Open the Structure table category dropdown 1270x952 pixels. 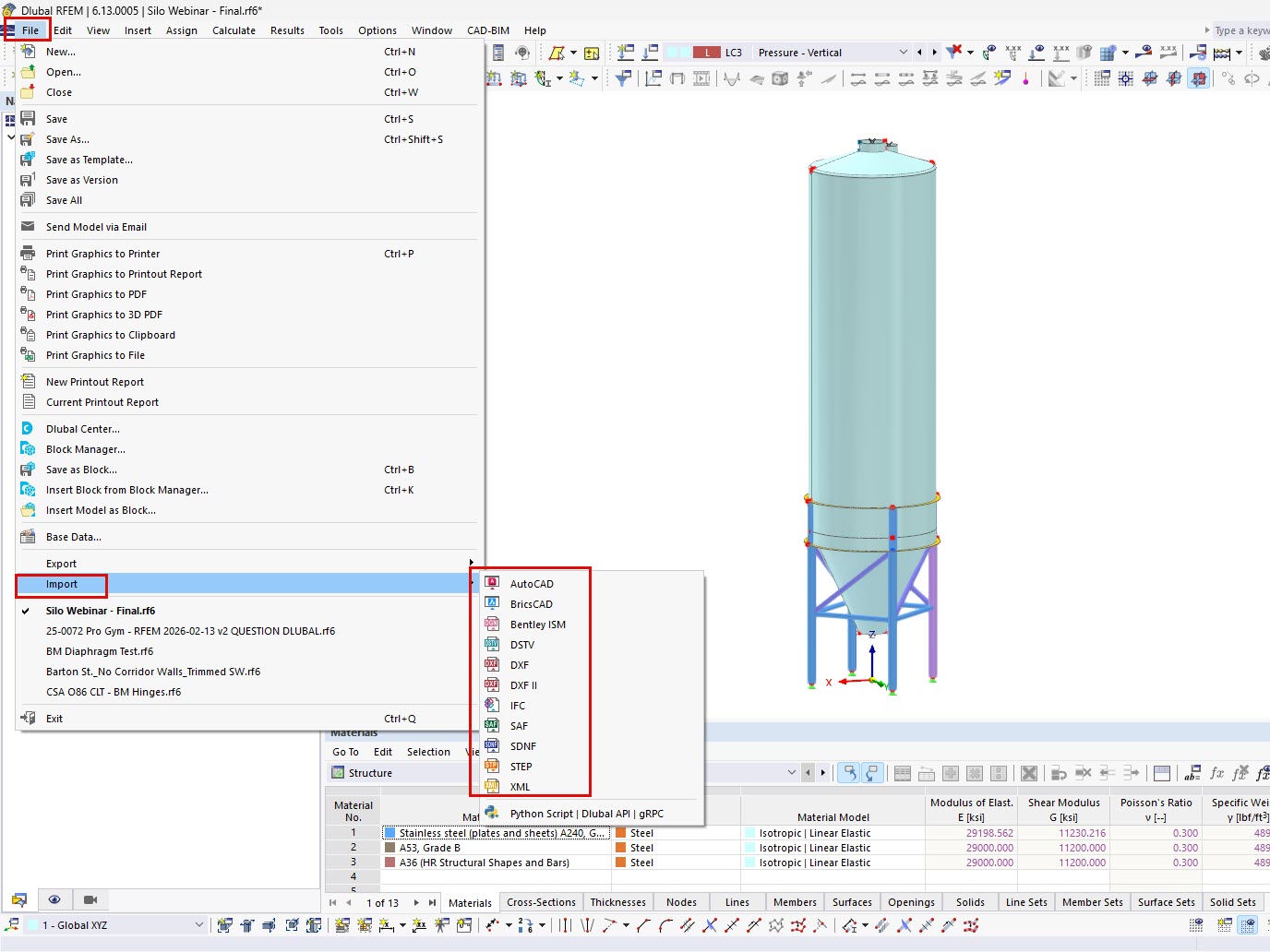click(x=791, y=773)
